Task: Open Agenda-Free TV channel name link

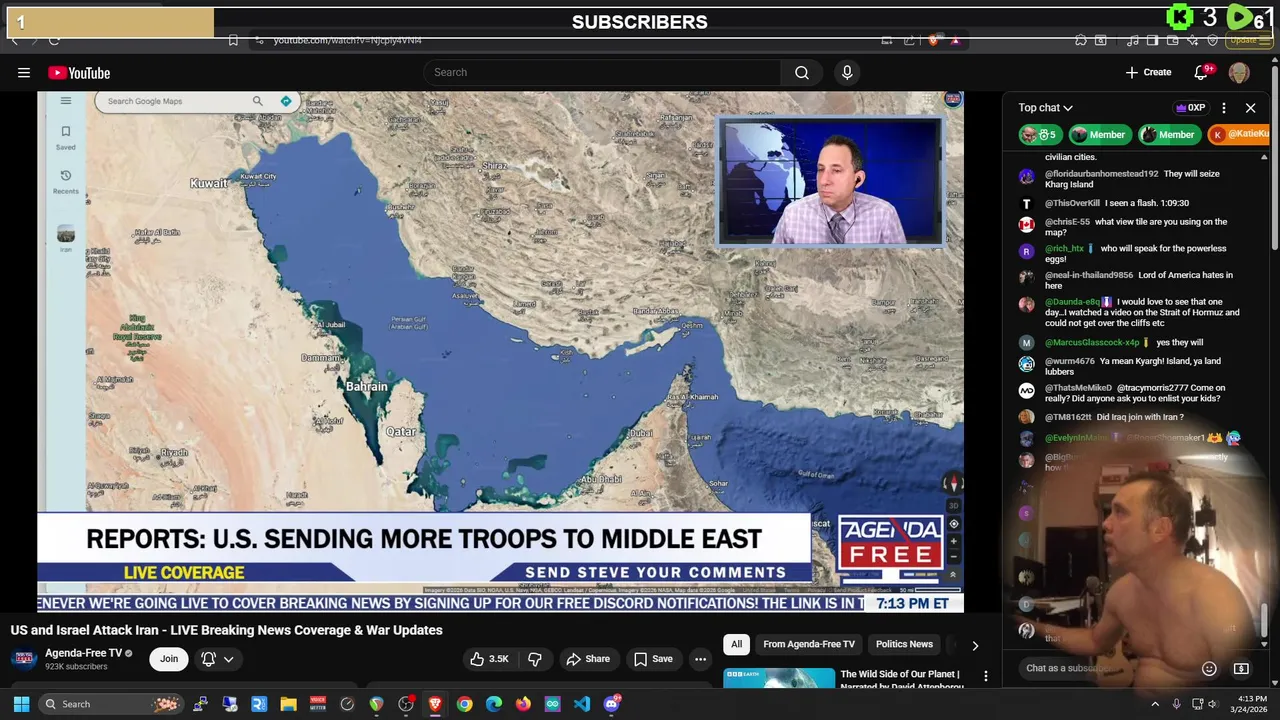Action: click(83, 653)
